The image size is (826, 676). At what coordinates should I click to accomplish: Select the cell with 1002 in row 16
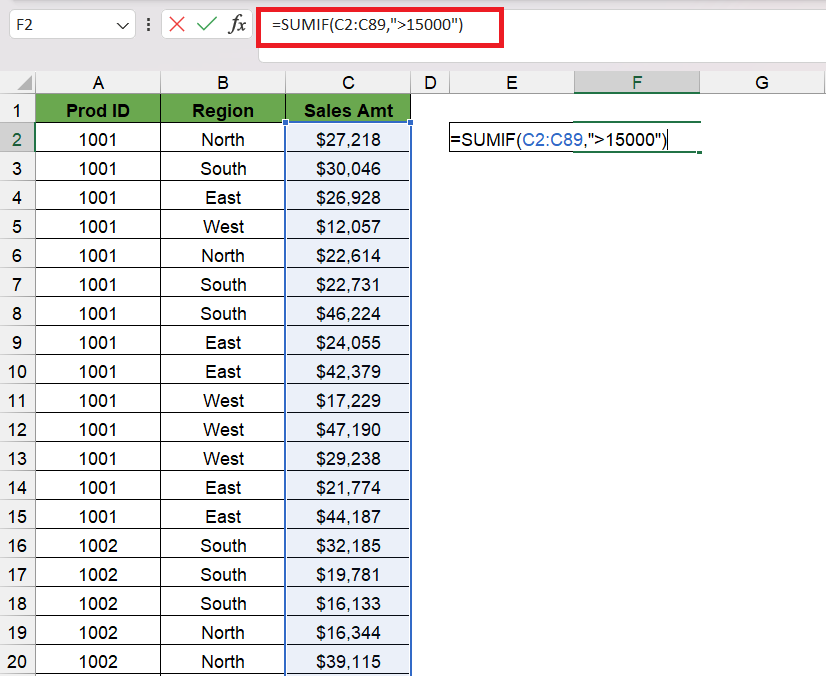click(x=98, y=545)
